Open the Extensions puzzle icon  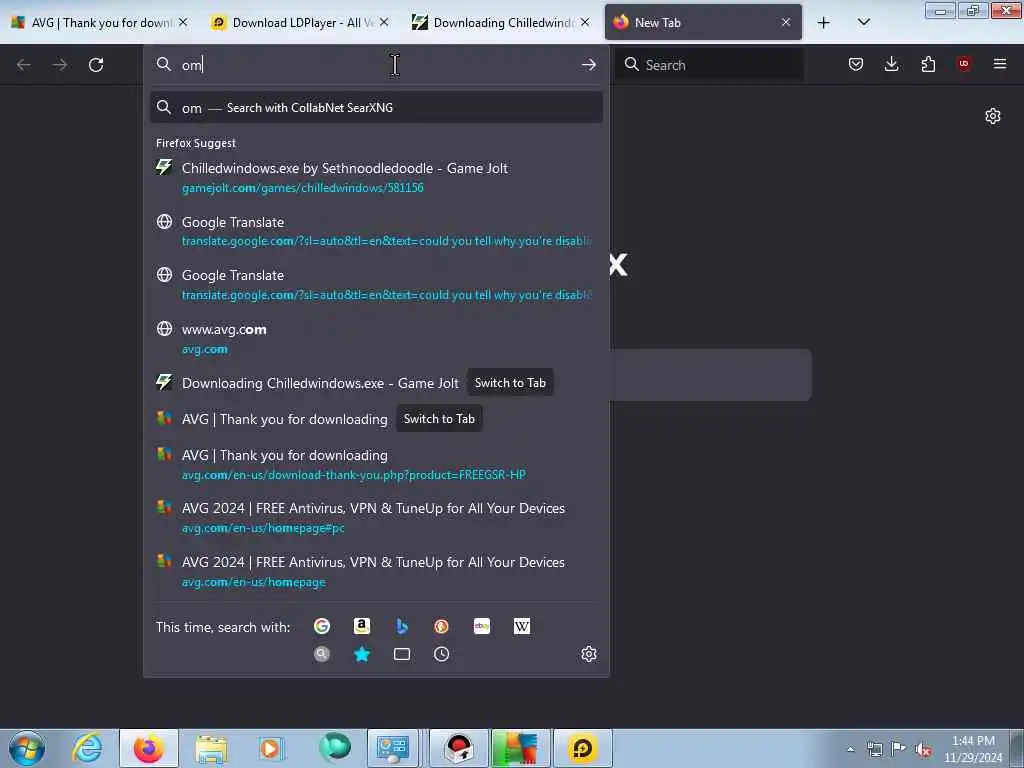928,64
